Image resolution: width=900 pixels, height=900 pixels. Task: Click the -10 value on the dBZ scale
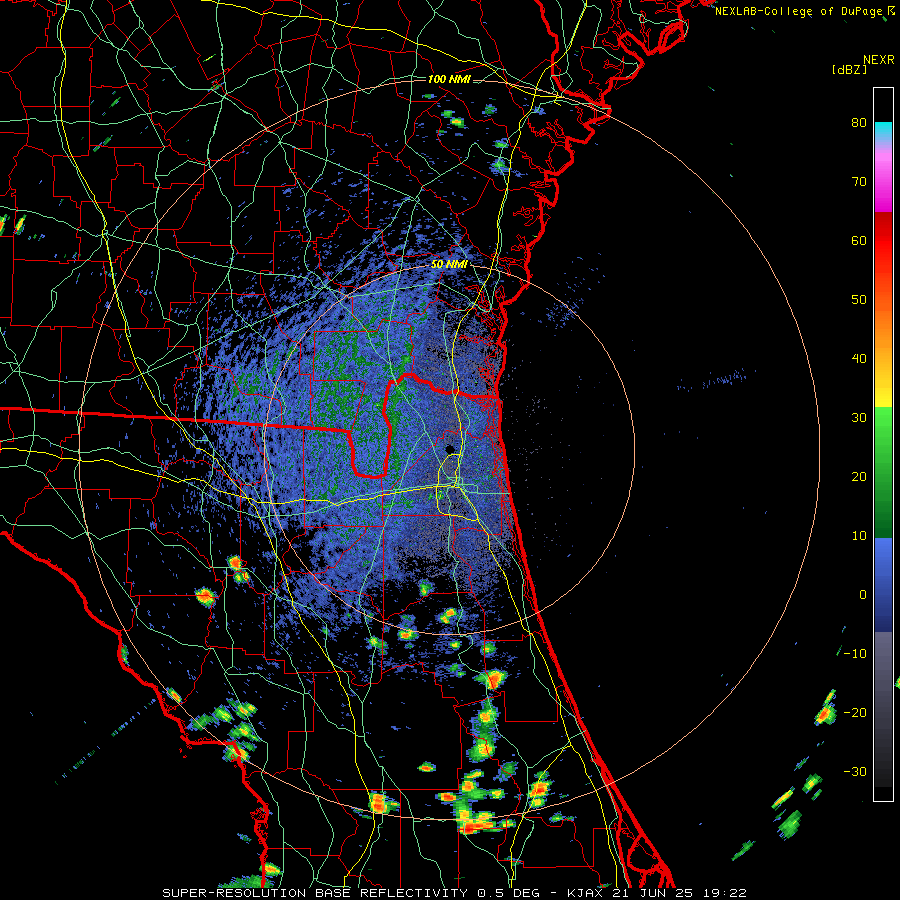tap(855, 654)
